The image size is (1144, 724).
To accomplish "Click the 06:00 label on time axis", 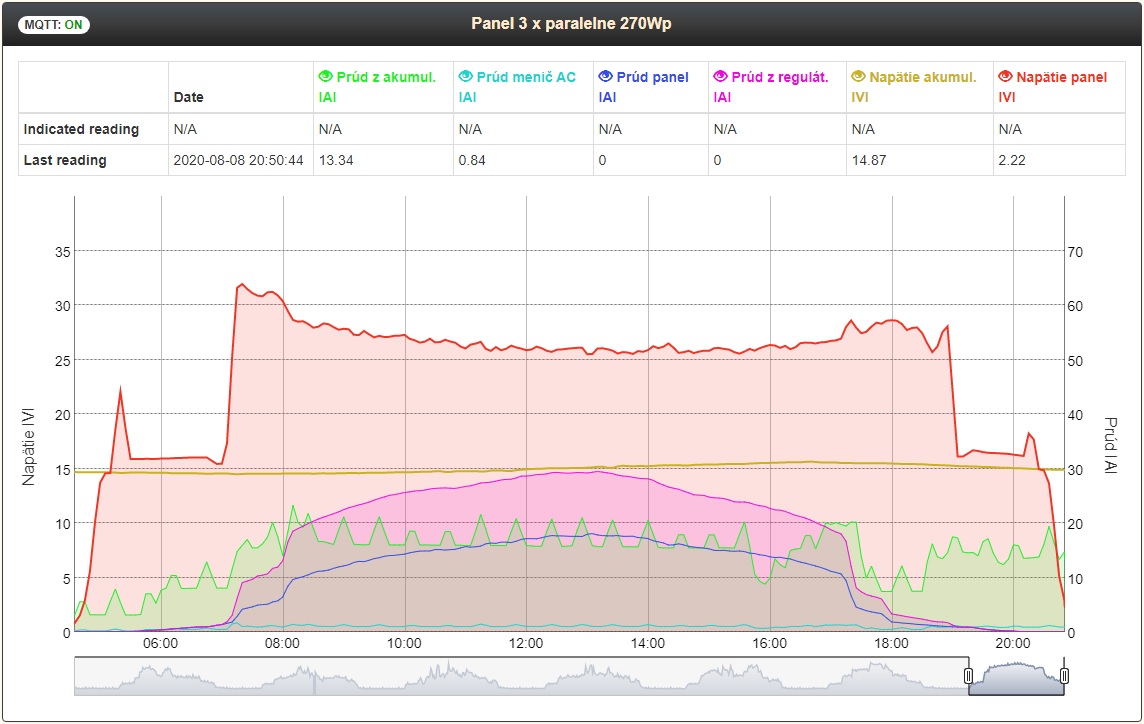I will tap(160, 644).
